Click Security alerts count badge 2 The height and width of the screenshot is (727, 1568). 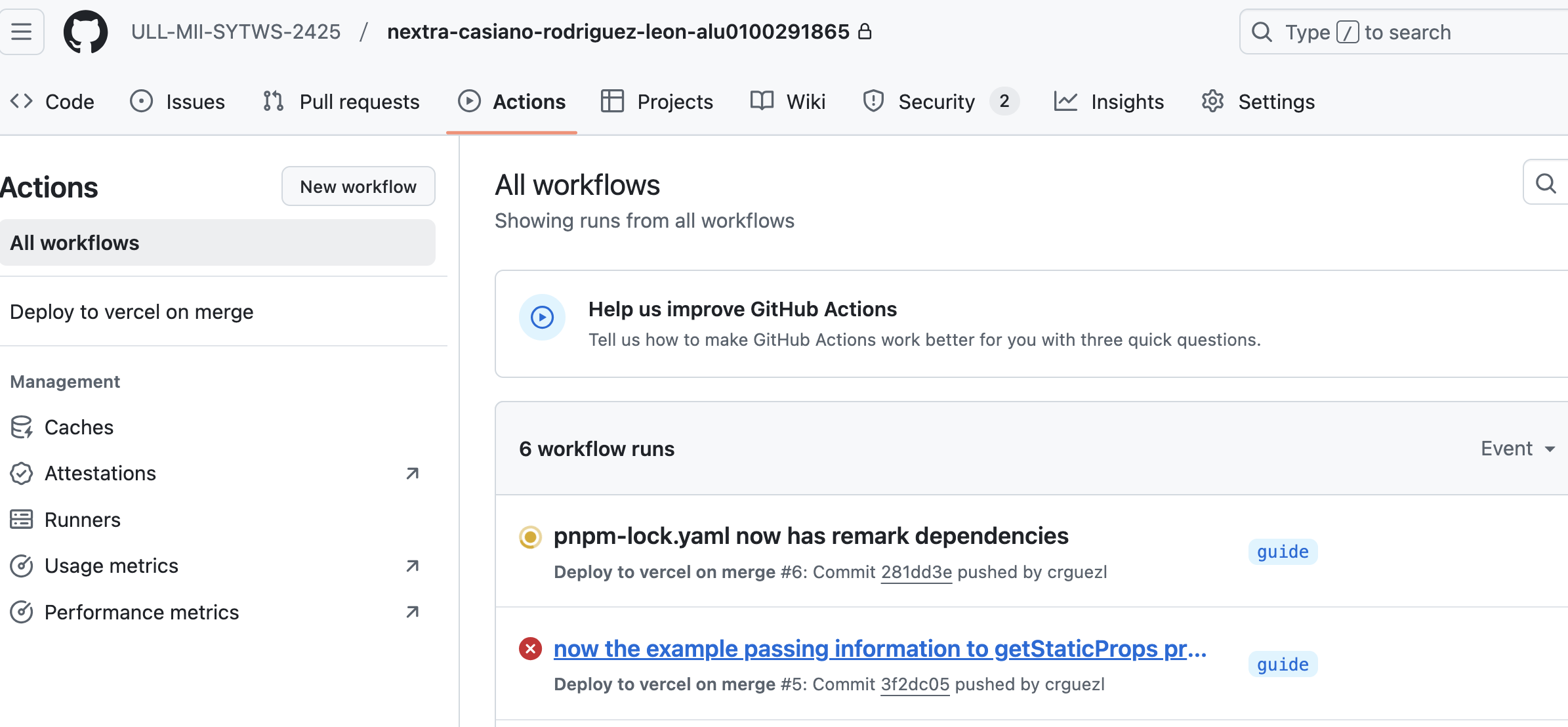[x=1004, y=101]
